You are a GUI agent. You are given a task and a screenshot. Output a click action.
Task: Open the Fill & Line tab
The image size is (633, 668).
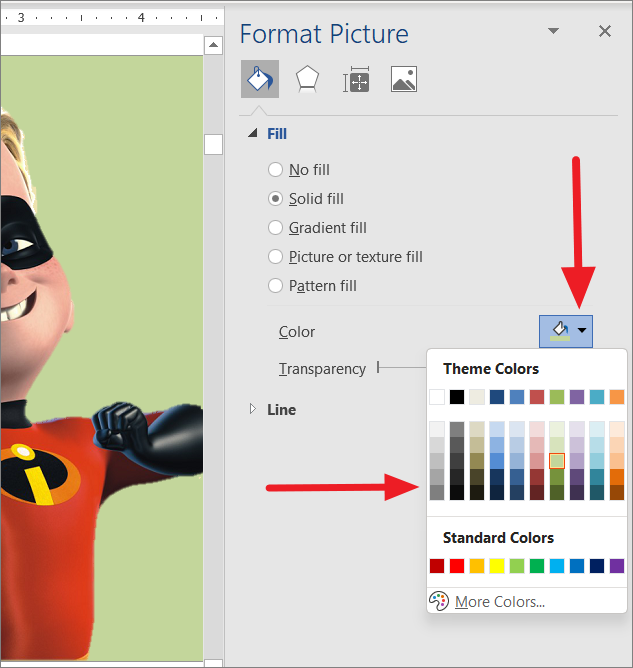tap(260, 79)
